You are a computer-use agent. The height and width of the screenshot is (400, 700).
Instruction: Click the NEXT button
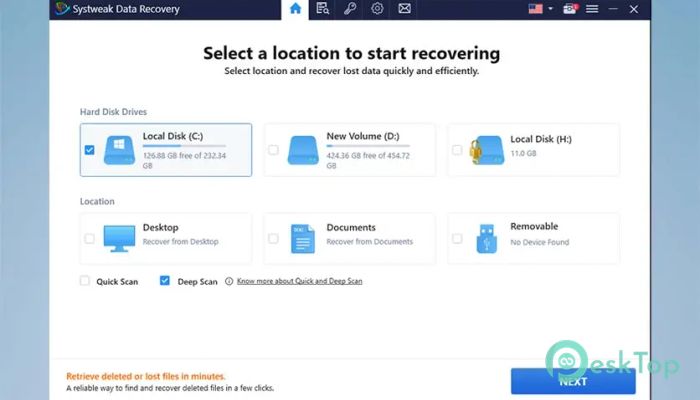point(573,381)
